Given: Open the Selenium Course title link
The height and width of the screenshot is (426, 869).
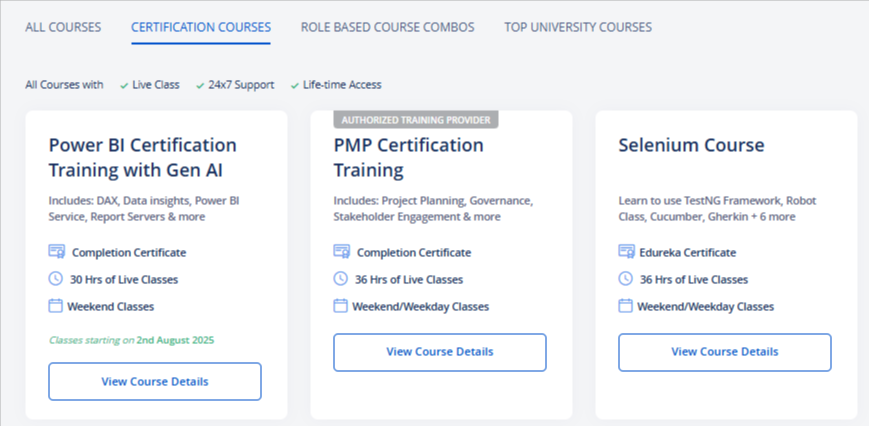Looking at the screenshot, I should (691, 145).
